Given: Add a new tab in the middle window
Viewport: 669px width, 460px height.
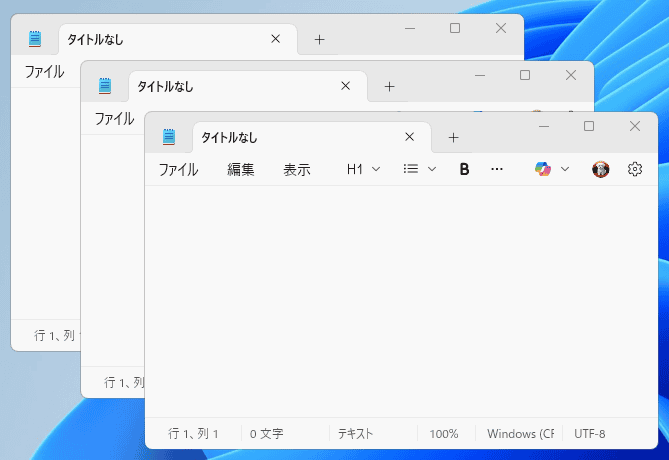Looking at the screenshot, I should tap(389, 87).
